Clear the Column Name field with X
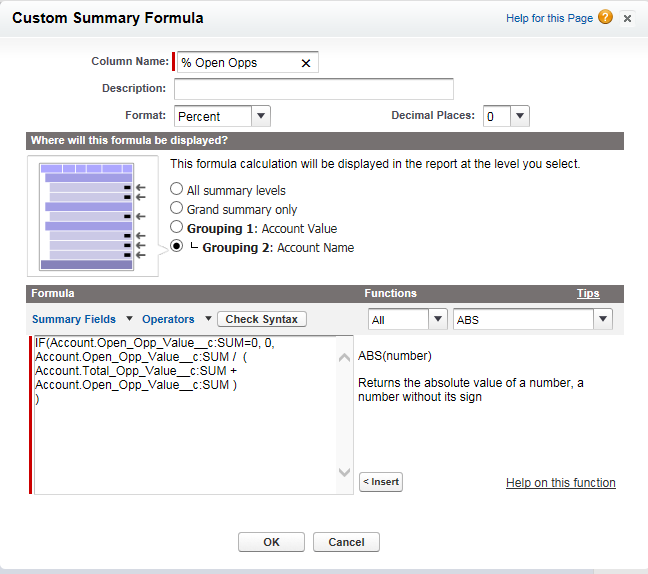648x574 pixels. point(306,63)
